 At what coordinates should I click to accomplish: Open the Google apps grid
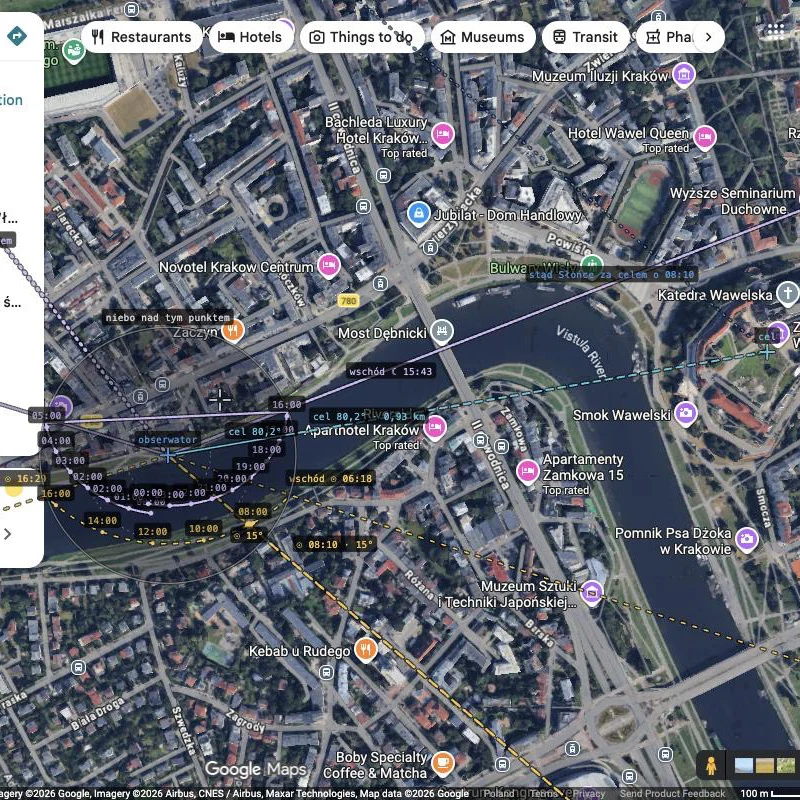pos(775,31)
